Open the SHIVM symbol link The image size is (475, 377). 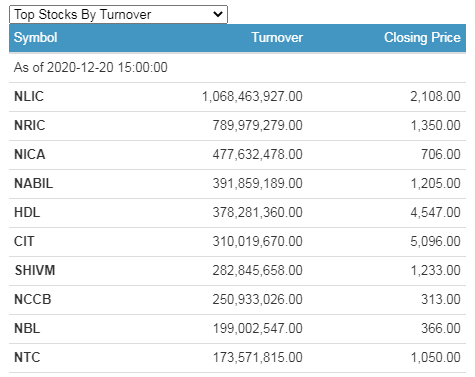click(35, 270)
